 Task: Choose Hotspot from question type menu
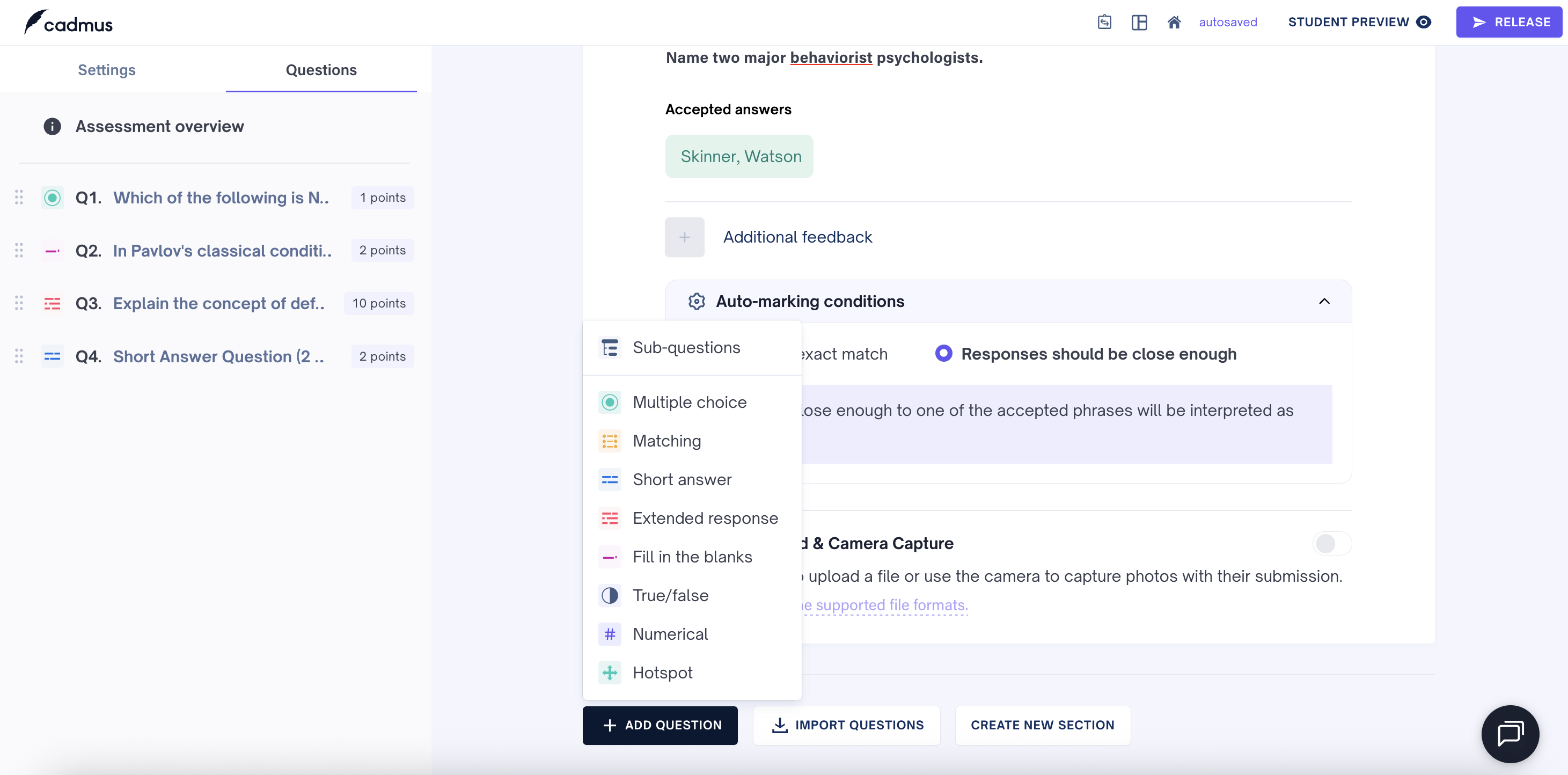coord(662,672)
